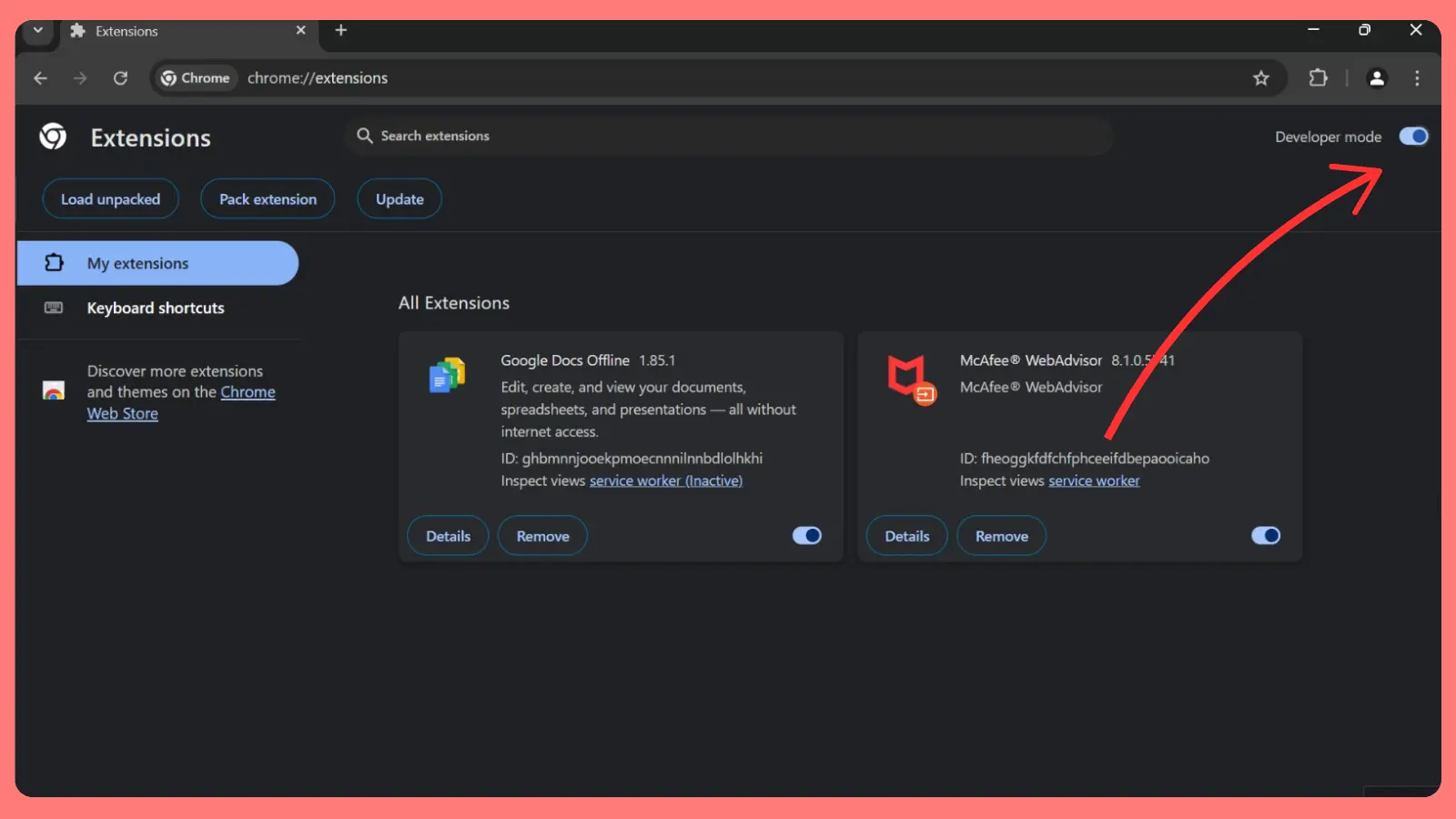Click the bookmark star in the address bar

[x=1261, y=78]
